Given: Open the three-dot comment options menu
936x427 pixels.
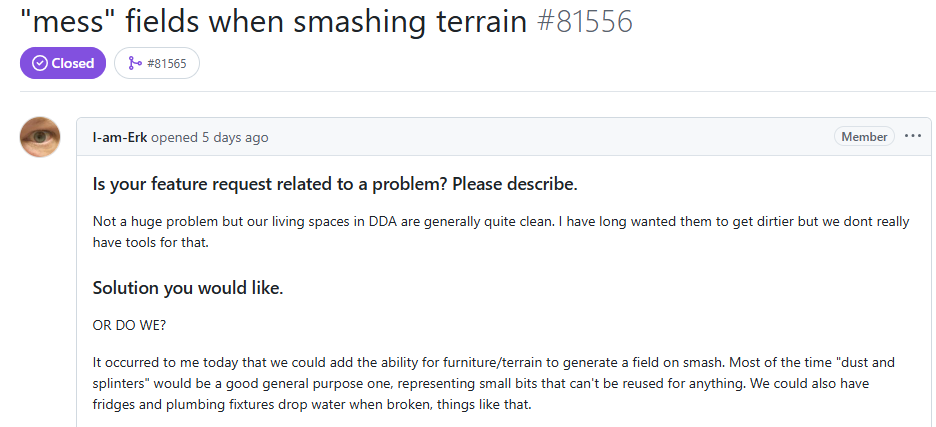Looking at the screenshot, I should [x=912, y=137].
